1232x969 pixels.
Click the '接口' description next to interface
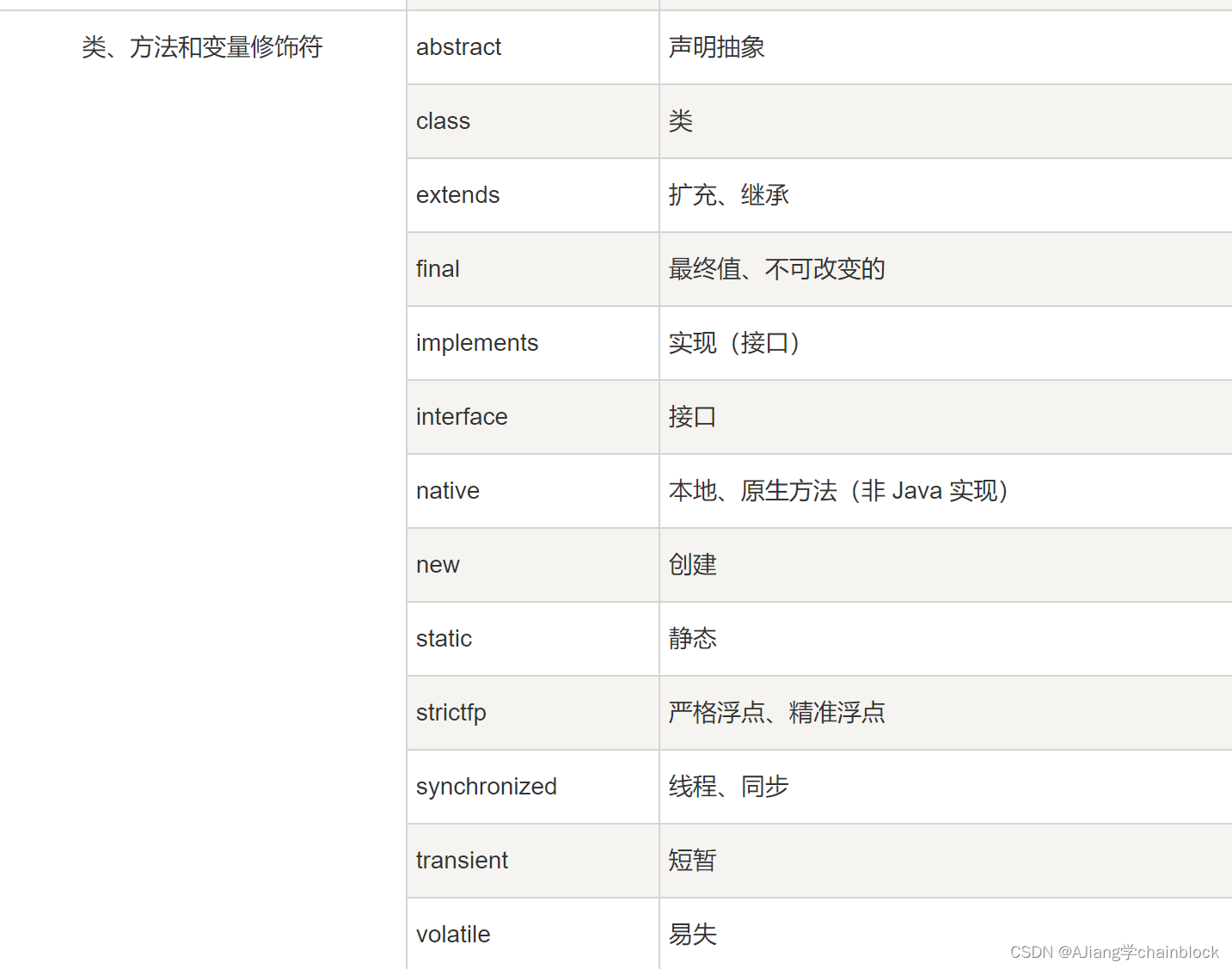coord(946,417)
